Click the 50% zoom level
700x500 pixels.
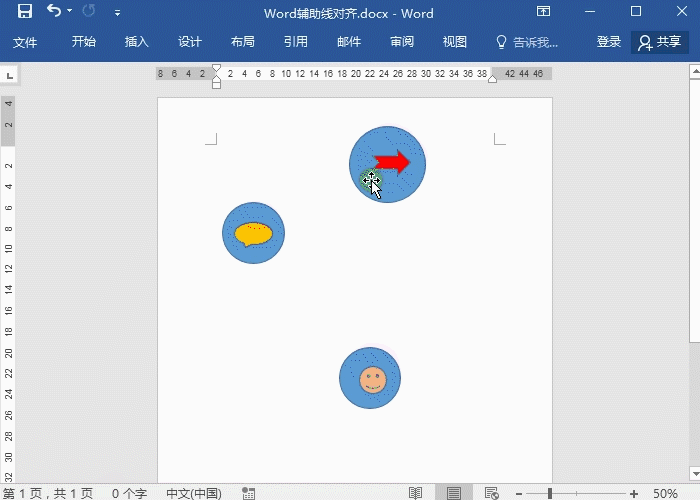tap(665, 493)
